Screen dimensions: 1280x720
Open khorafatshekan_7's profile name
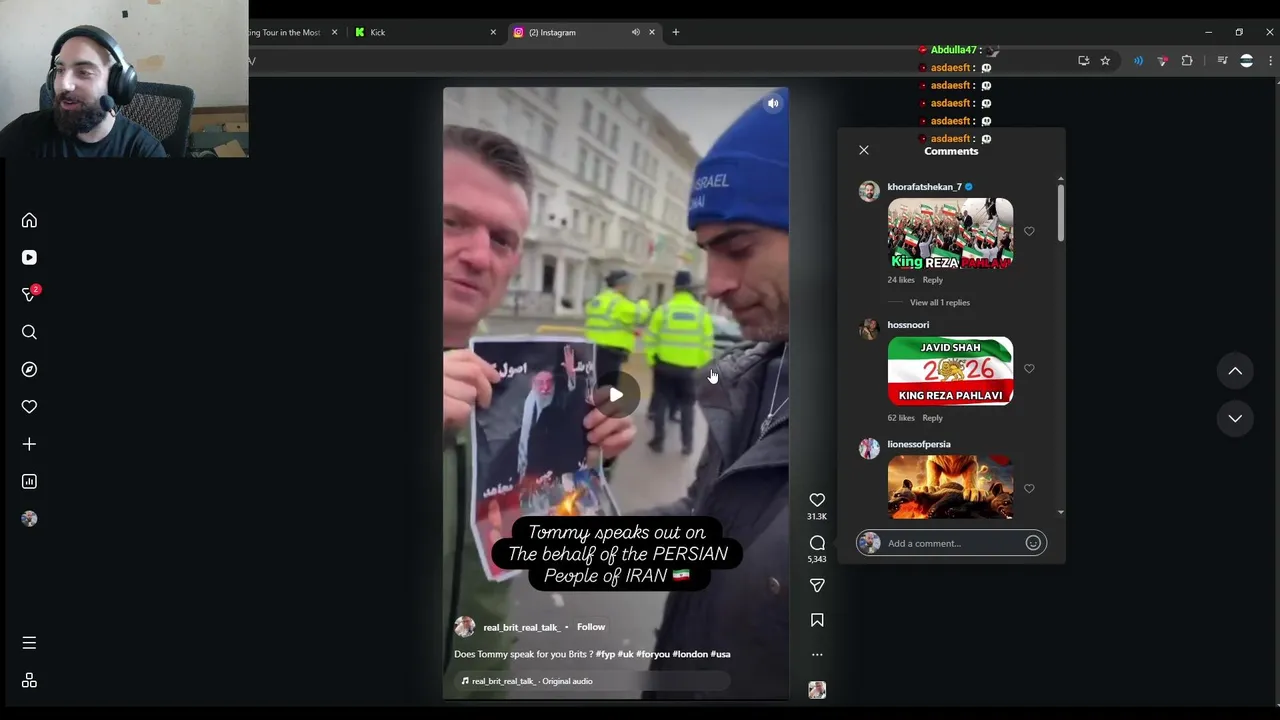click(x=924, y=187)
